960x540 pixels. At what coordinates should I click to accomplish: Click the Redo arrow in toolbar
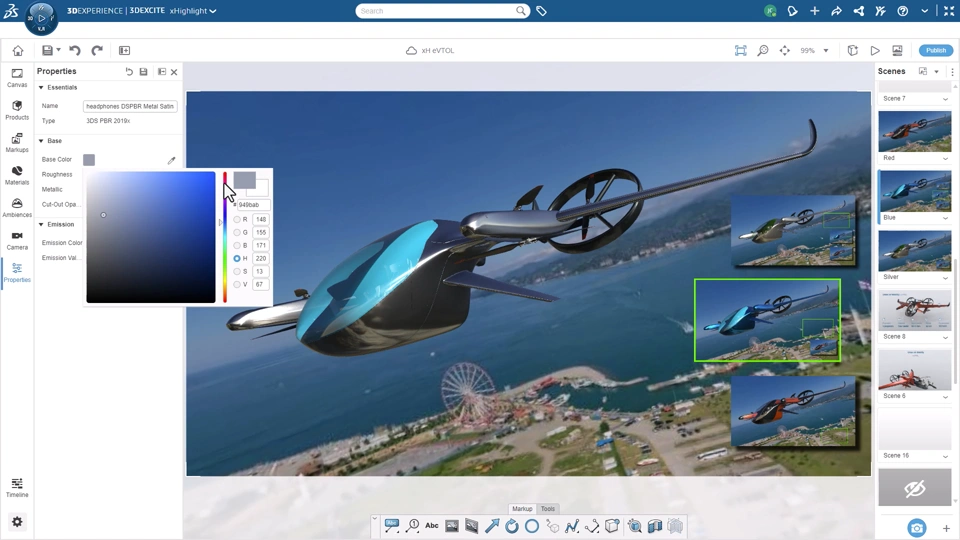coord(97,50)
